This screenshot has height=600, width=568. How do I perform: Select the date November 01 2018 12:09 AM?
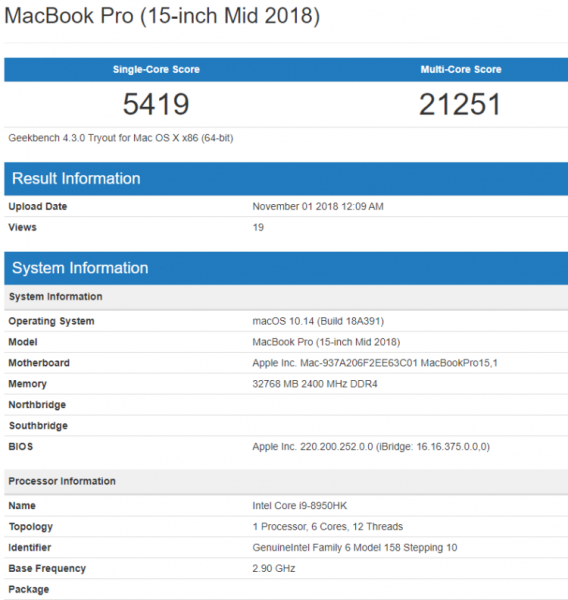tap(318, 206)
